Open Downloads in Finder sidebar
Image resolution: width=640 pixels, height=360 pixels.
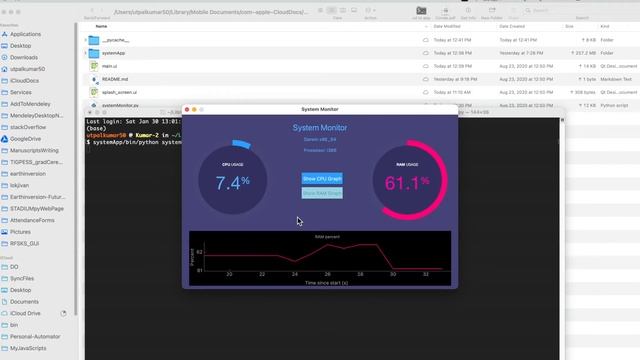[x=24, y=58]
